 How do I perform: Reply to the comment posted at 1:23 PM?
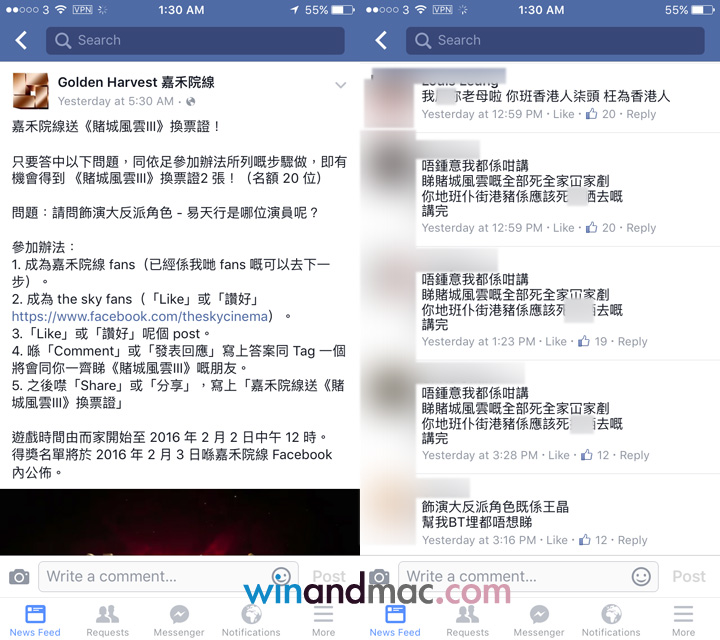632,342
